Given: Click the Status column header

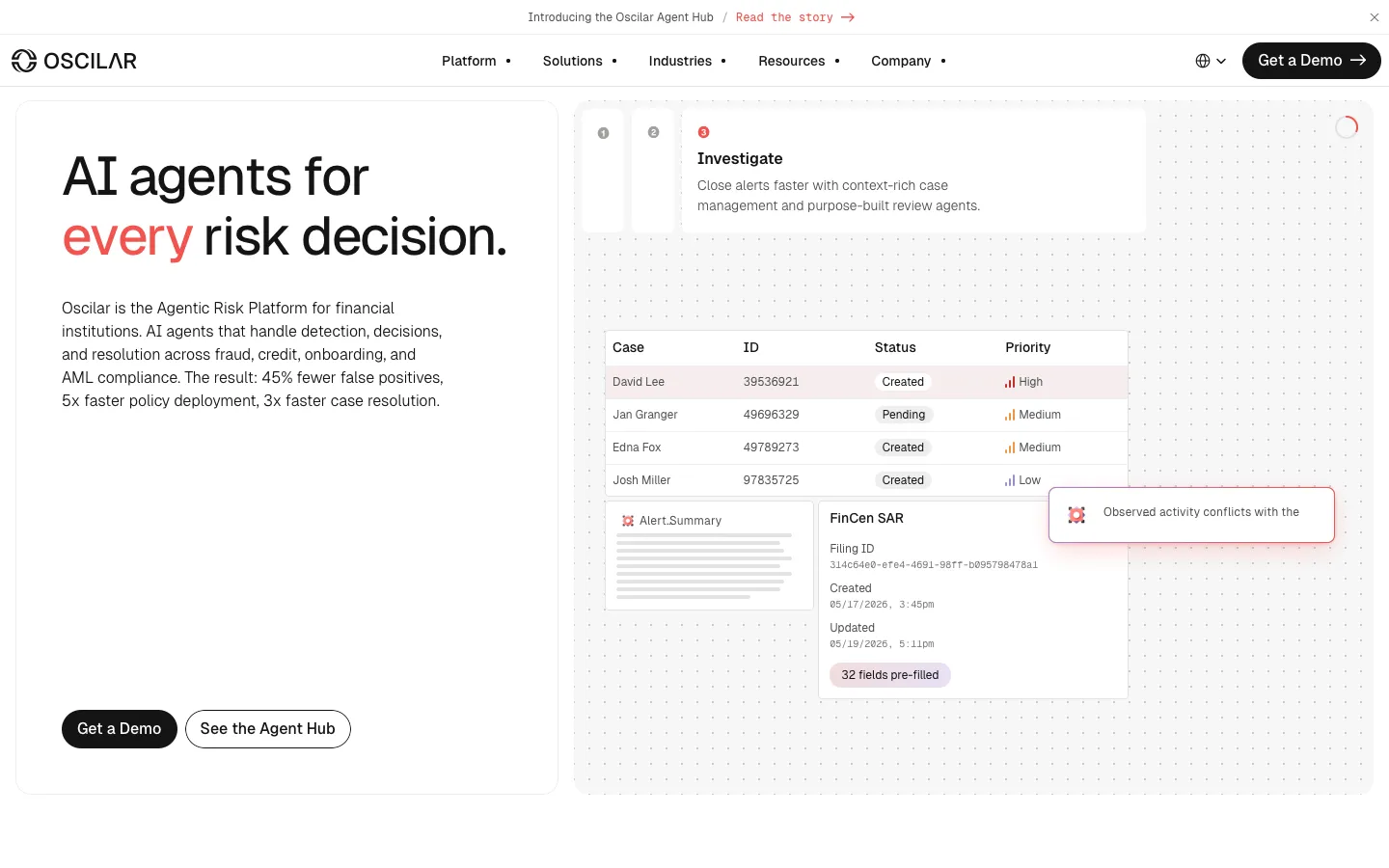Looking at the screenshot, I should click(x=895, y=347).
